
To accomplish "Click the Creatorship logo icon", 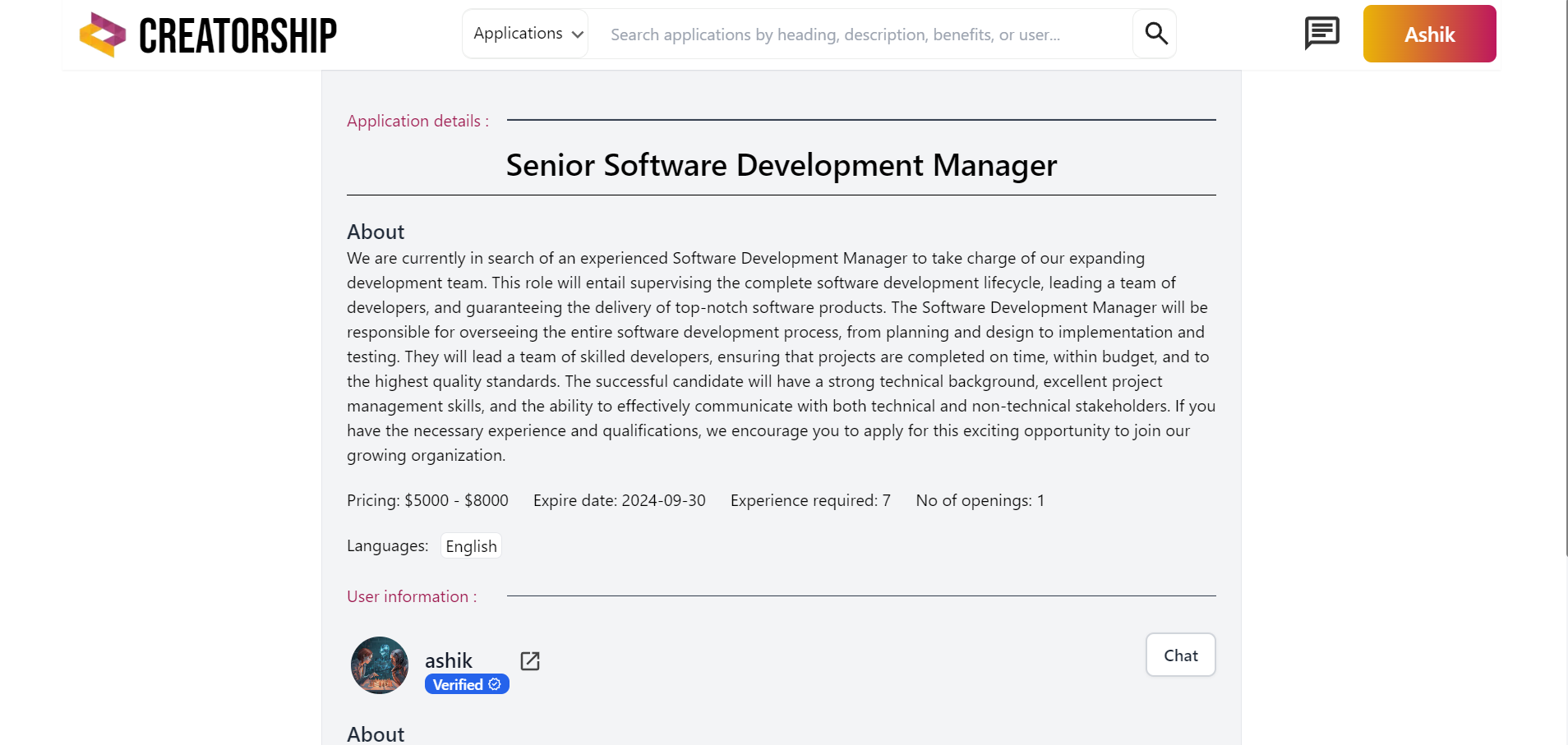I will point(103,34).
